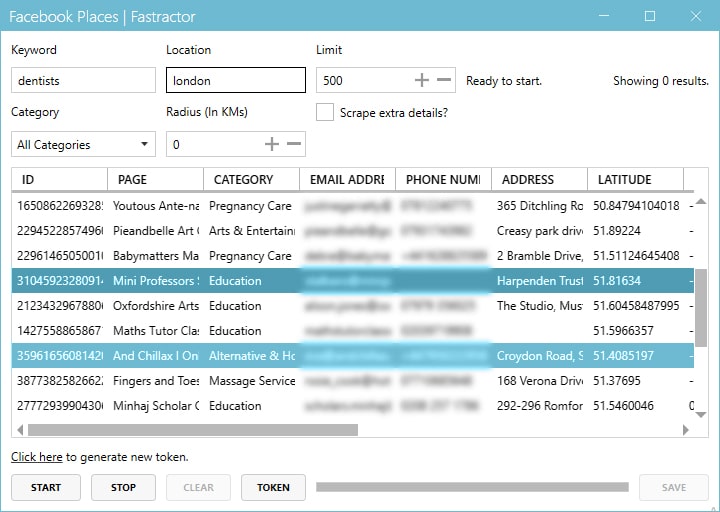Click the ID cell starting 2777293990430
The image size is (720, 512).
tap(60, 405)
